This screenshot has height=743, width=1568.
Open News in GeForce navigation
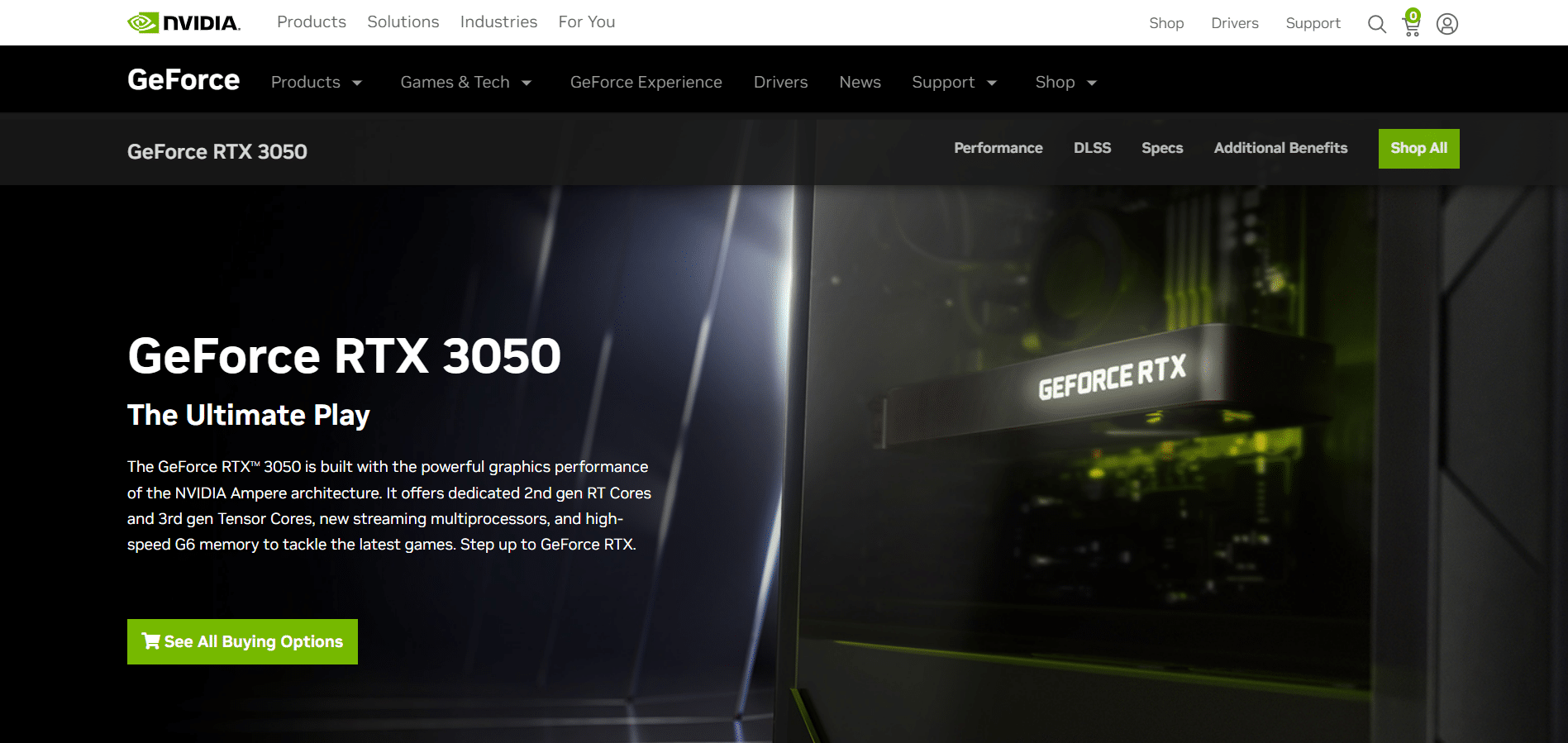[860, 82]
